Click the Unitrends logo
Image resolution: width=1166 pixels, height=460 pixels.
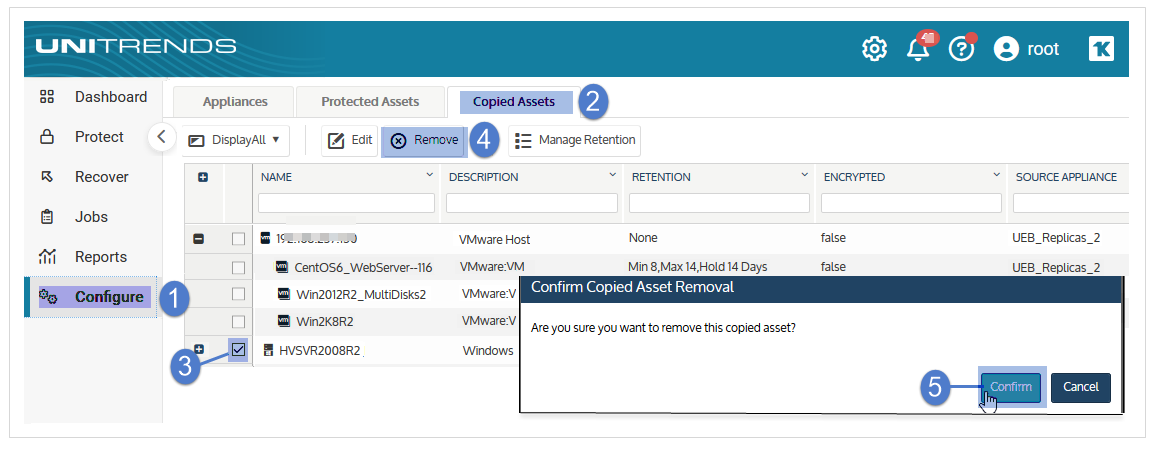point(135,46)
